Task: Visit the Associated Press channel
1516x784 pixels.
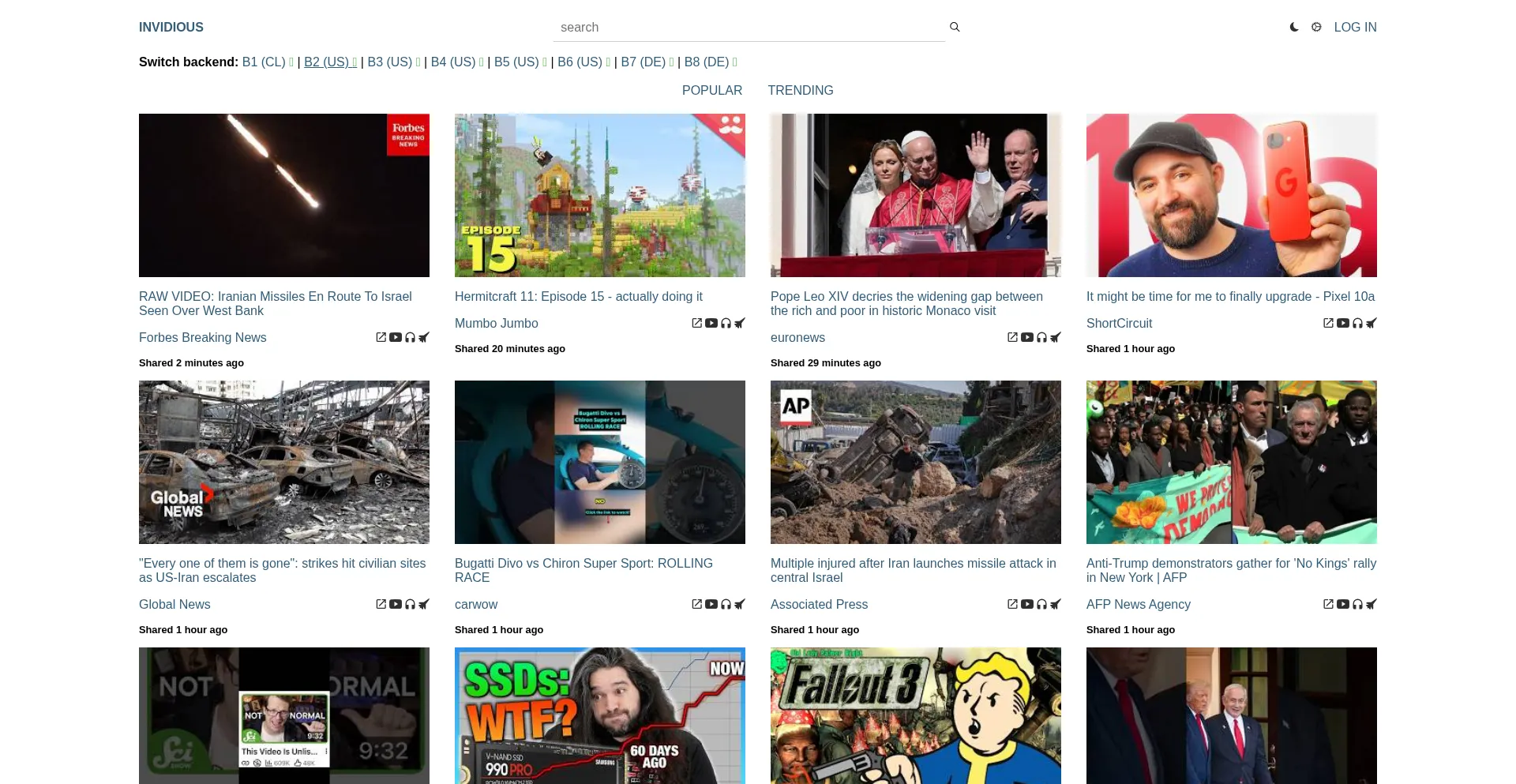Action: pyautogui.click(x=819, y=604)
